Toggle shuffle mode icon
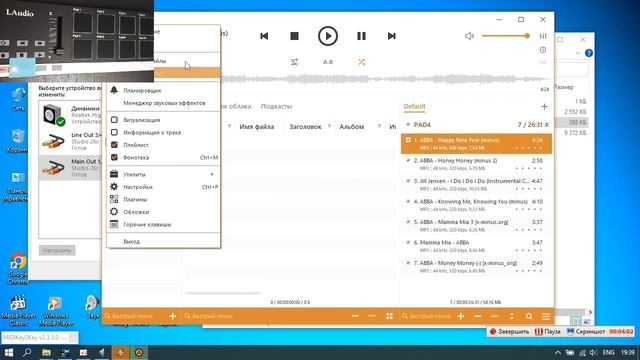The height and width of the screenshot is (360, 640). click(x=361, y=62)
